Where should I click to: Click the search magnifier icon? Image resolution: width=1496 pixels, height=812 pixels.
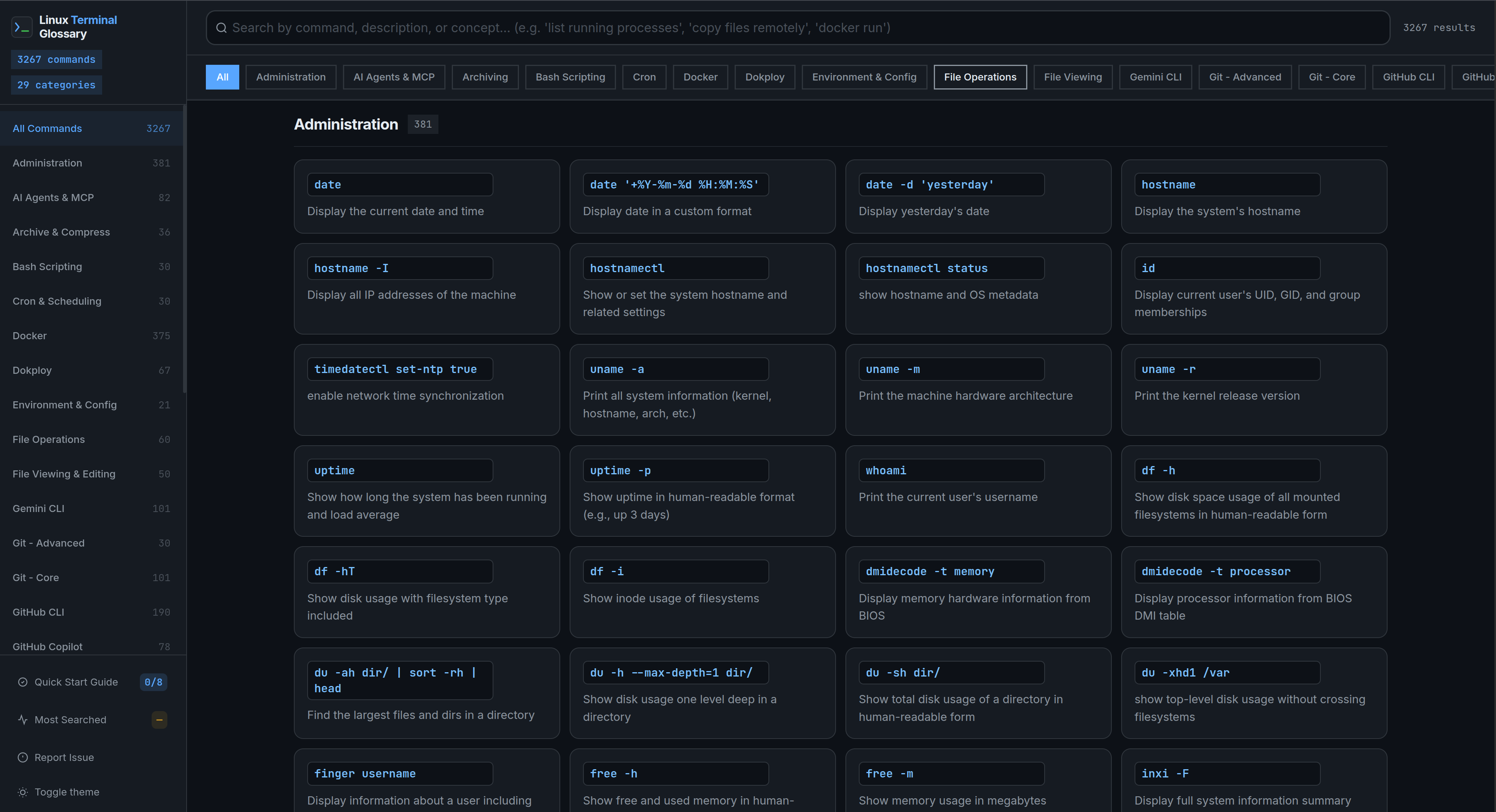[221, 28]
